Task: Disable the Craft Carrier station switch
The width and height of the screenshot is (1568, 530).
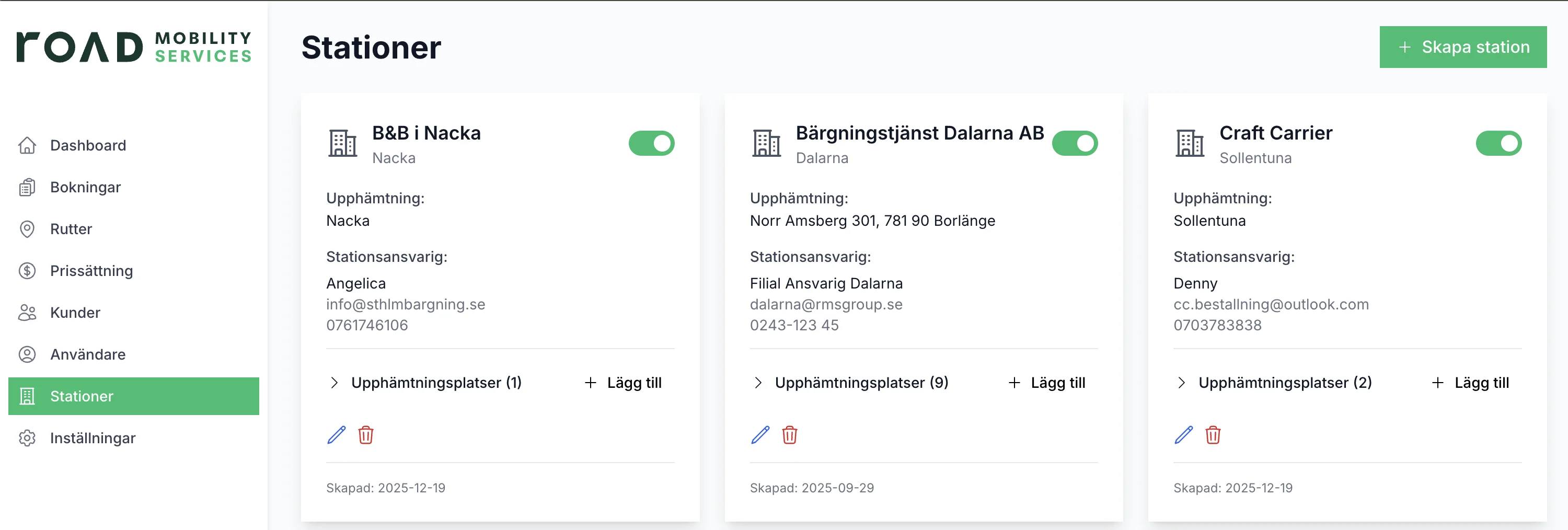Action: [1499, 143]
